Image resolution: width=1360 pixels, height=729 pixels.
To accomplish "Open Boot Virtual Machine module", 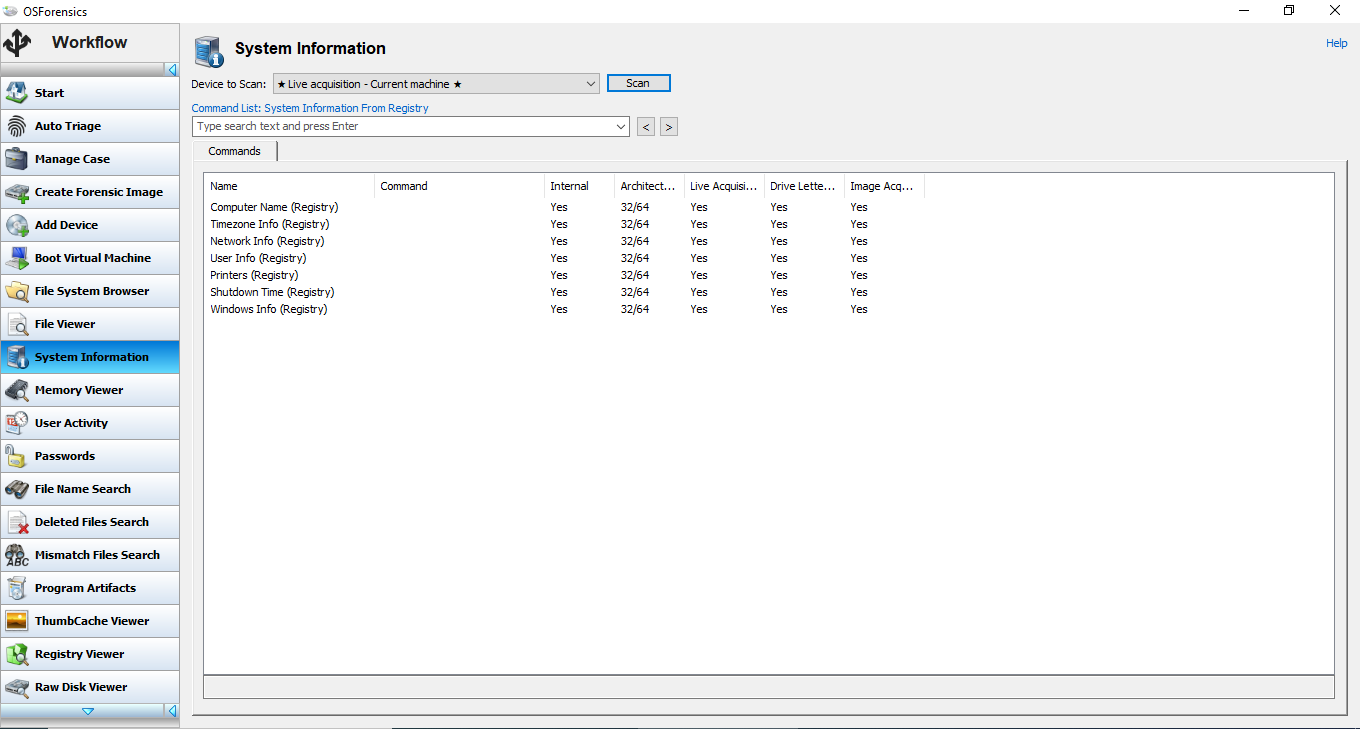I will [90, 258].
